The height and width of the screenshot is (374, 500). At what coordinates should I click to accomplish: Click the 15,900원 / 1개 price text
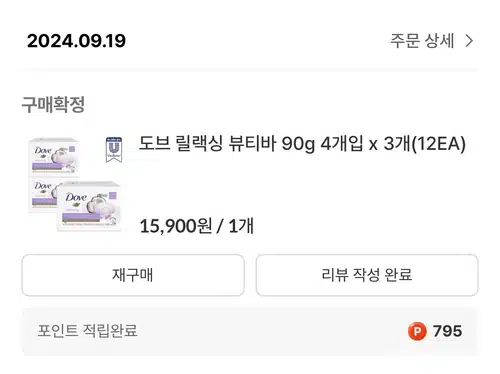[197, 226]
